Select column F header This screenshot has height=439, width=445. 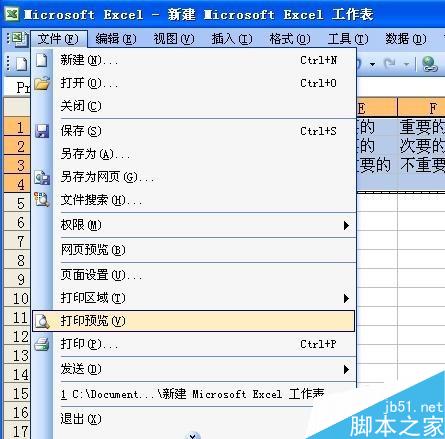tap(421, 108)
